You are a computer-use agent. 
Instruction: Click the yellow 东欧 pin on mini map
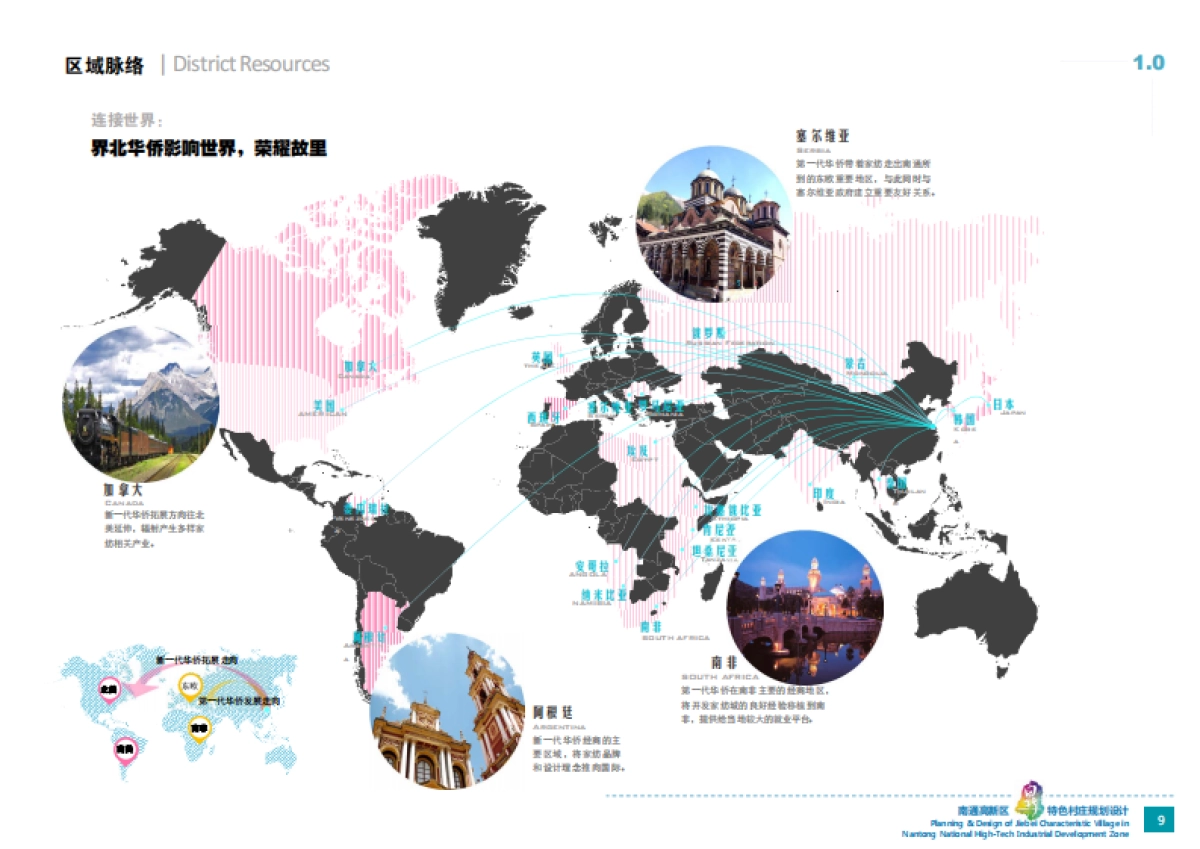[x=190, y=685]
